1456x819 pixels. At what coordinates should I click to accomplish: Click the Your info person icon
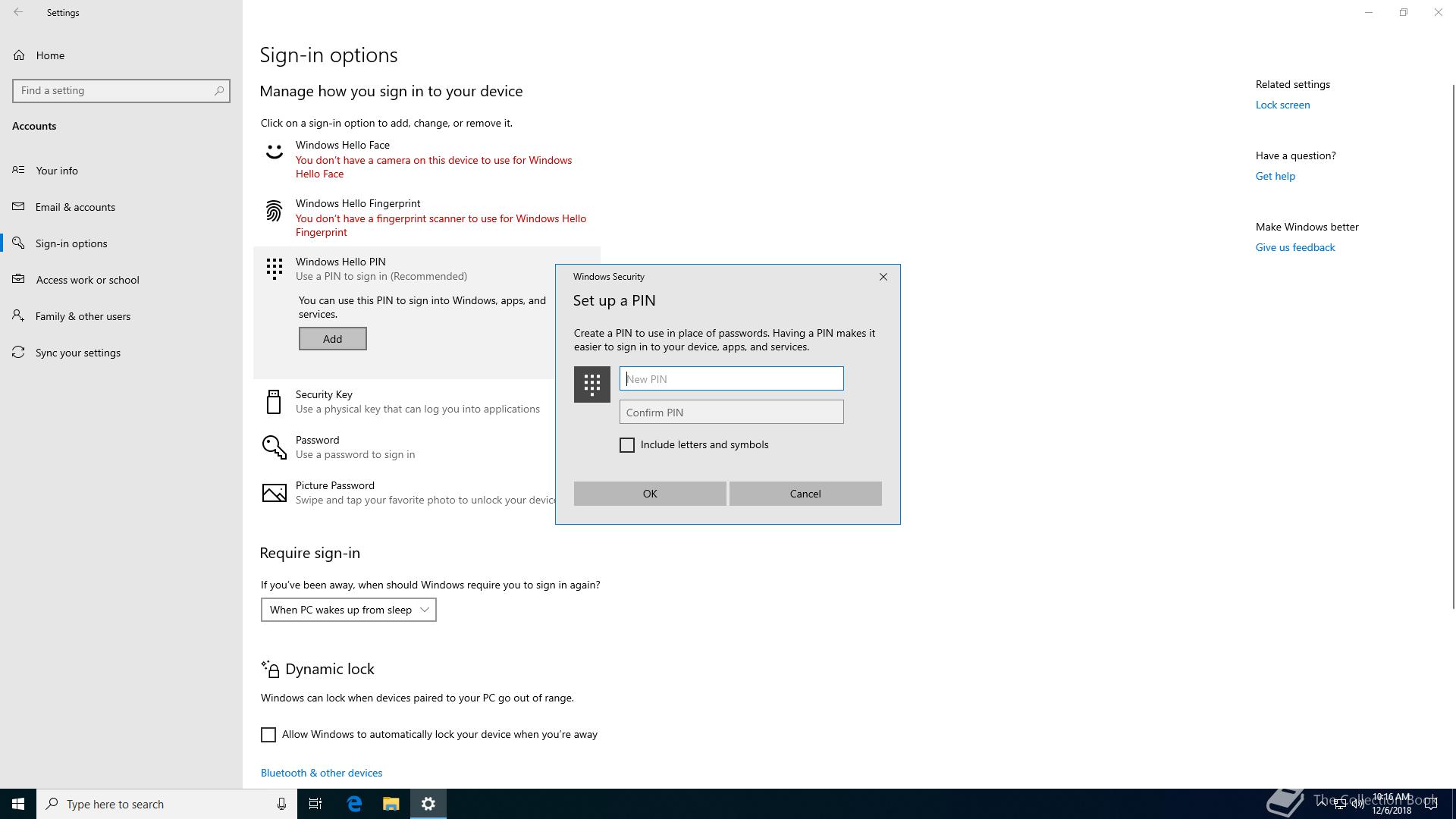pos(18,170)
